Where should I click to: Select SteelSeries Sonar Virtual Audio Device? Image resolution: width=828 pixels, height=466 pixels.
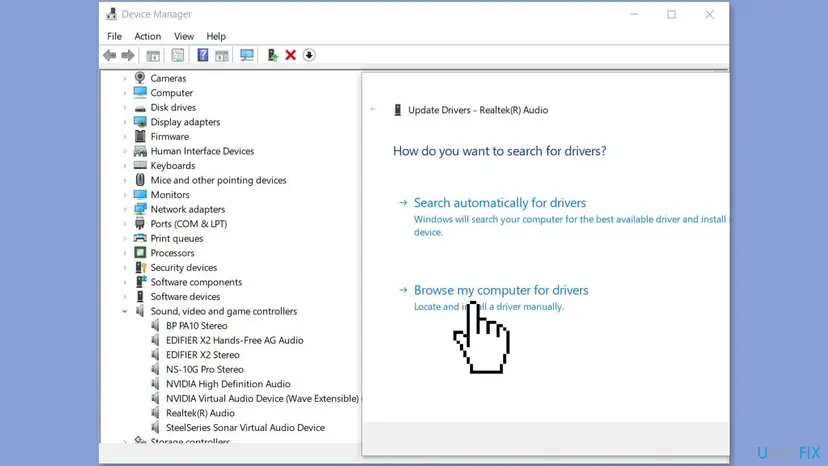pos(246,427)
